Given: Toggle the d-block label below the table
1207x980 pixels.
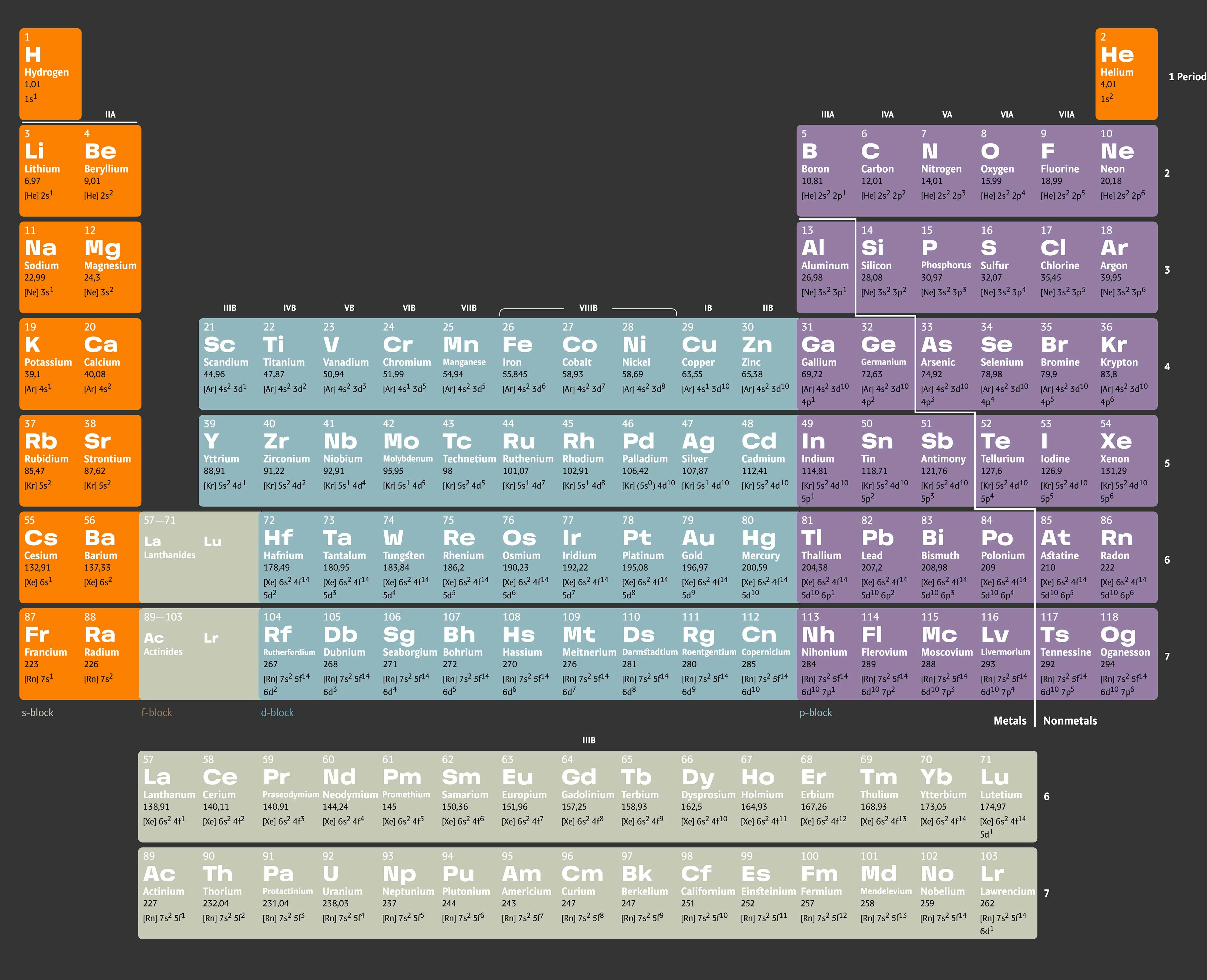Looking at the screenshot, I should point(277,713).
